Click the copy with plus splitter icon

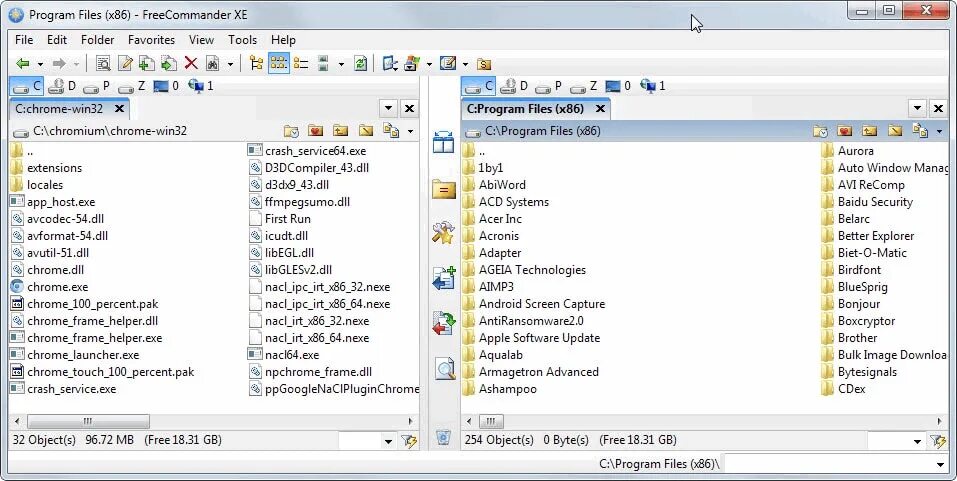click(444, 278)
